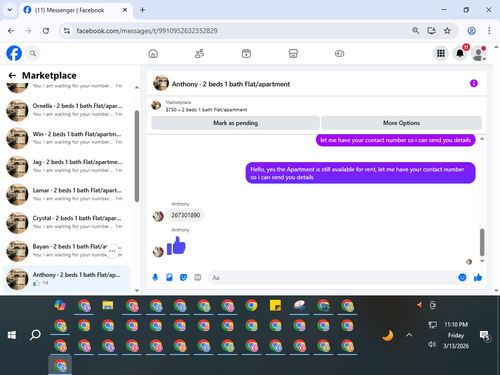Go to the Home feed icon

pos(153,53)
